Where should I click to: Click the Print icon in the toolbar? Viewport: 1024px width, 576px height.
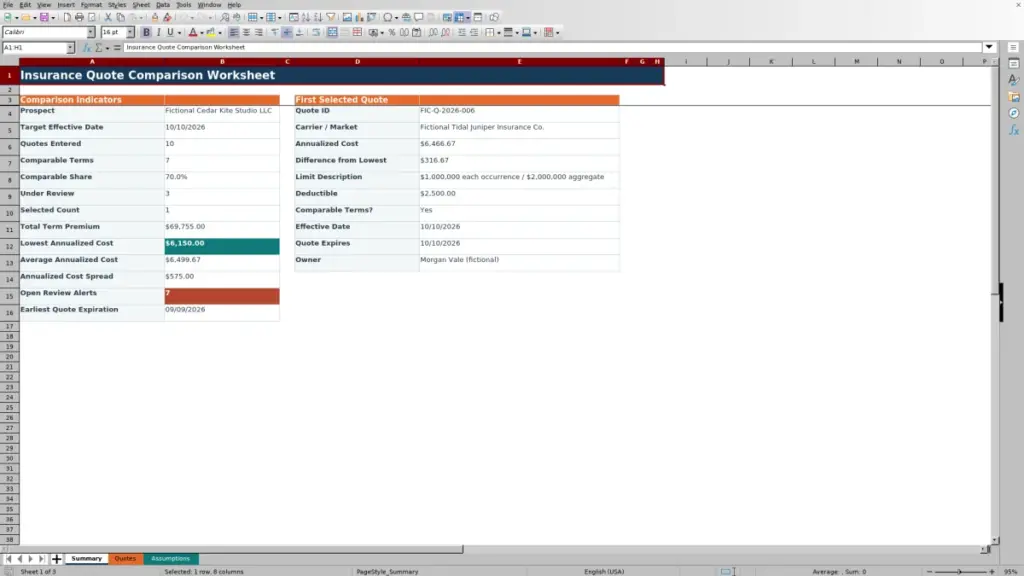click(x=79, y=17)
